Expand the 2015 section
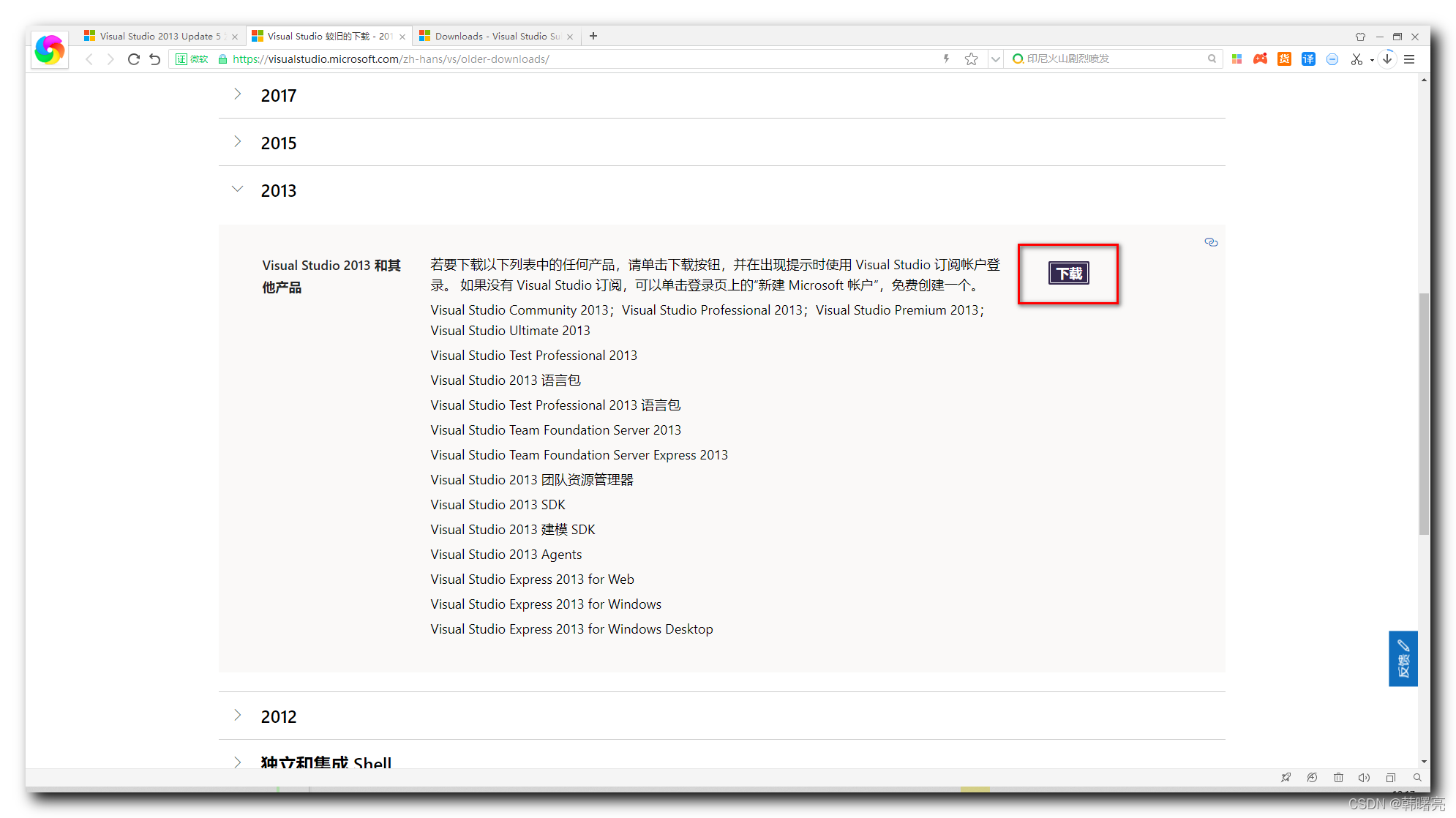Viewport: 1456px width, 818px height. 237,141
